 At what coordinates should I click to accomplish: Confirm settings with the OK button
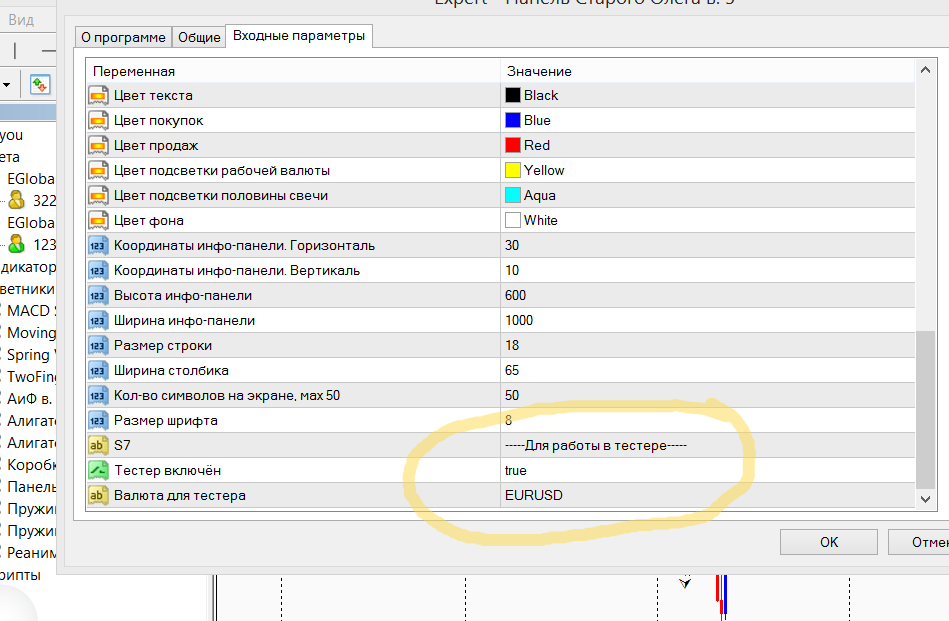(x=829, y=542)
